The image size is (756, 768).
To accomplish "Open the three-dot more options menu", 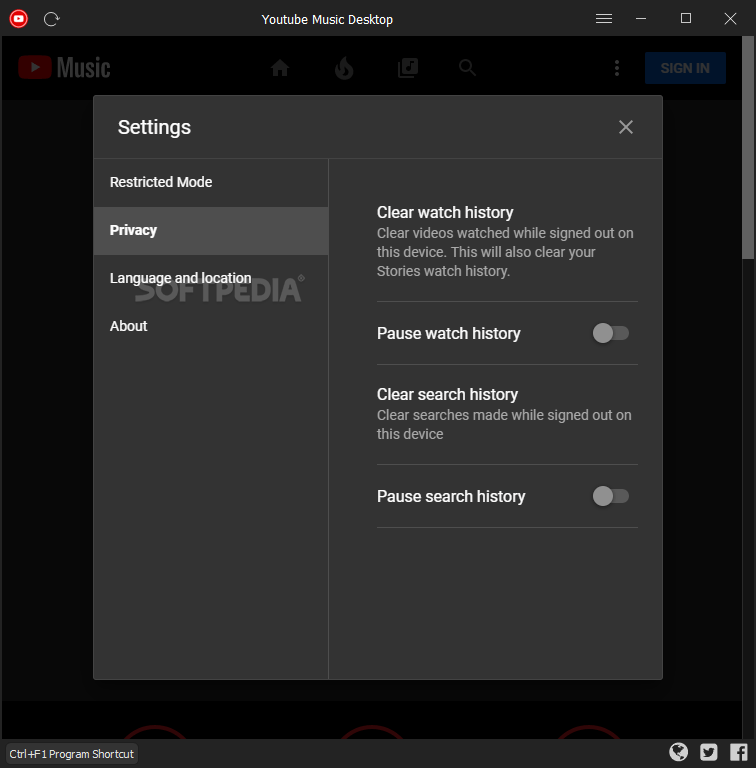I will coord(617,68).
